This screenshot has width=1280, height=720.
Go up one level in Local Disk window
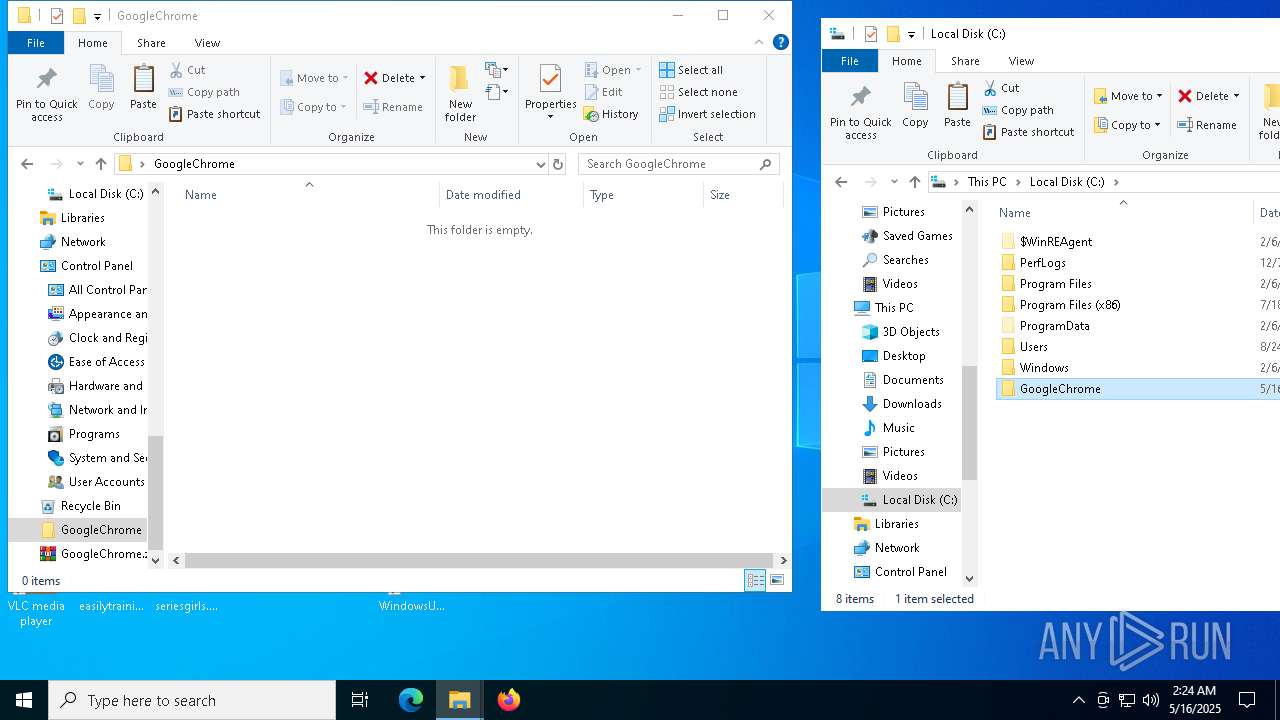click(914, 182)
